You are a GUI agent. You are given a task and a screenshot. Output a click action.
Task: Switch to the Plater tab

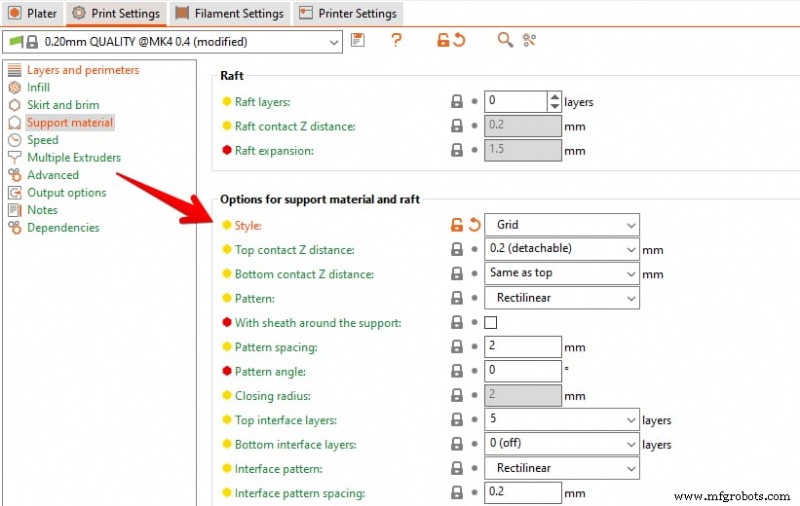[32, 13]
